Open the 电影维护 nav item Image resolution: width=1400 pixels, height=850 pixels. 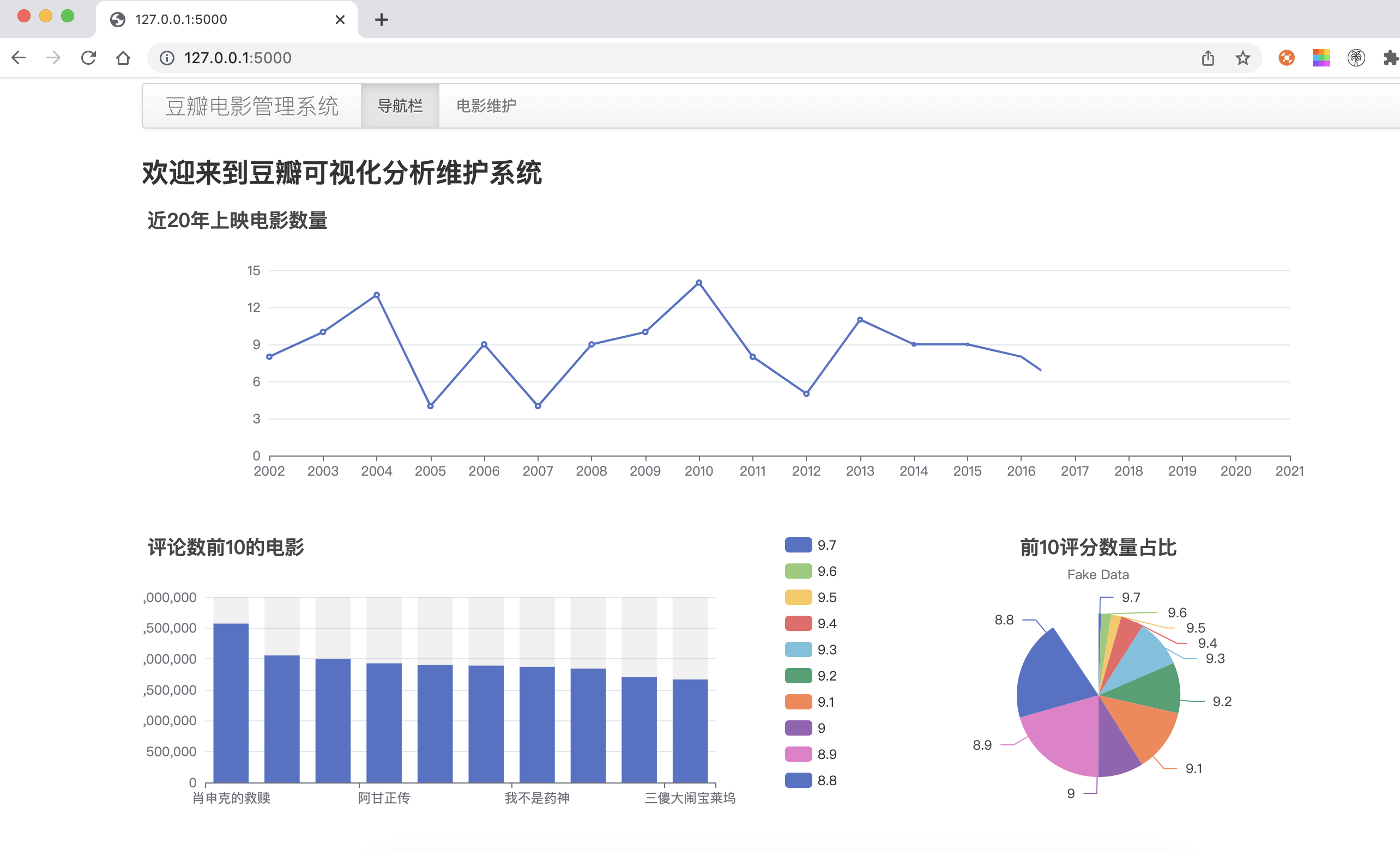(486, 106)
